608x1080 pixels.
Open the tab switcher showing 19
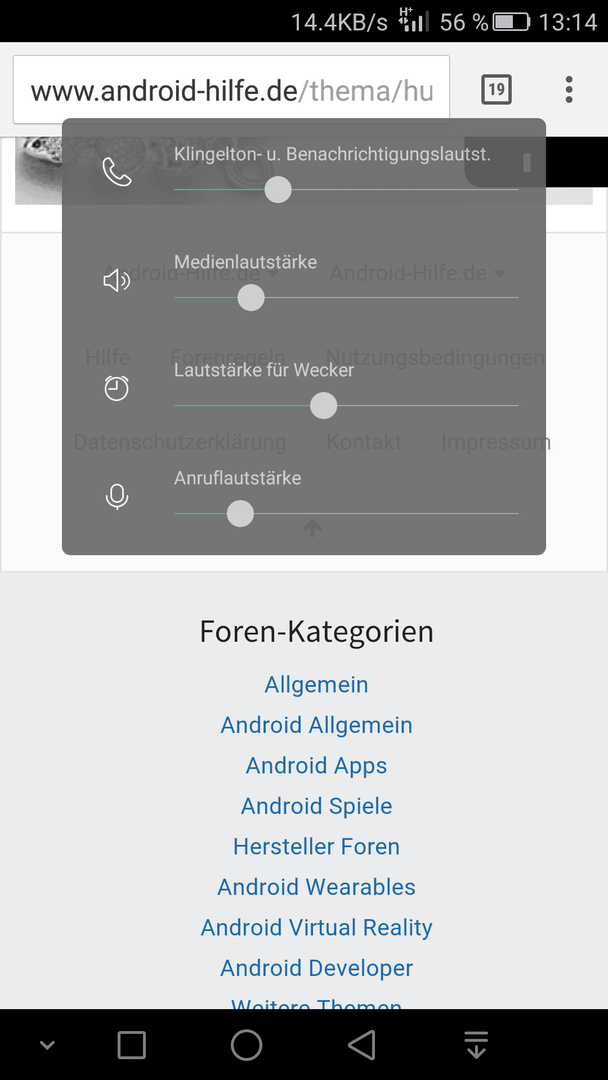496,90
